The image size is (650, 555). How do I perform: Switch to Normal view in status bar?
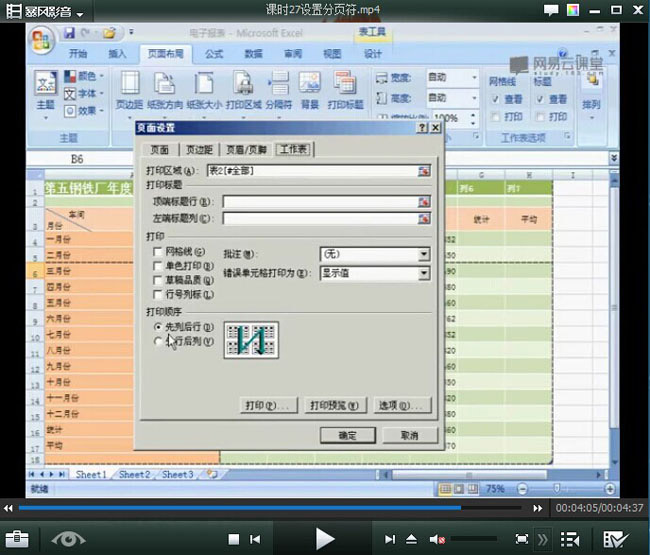(x=445, y=489)
